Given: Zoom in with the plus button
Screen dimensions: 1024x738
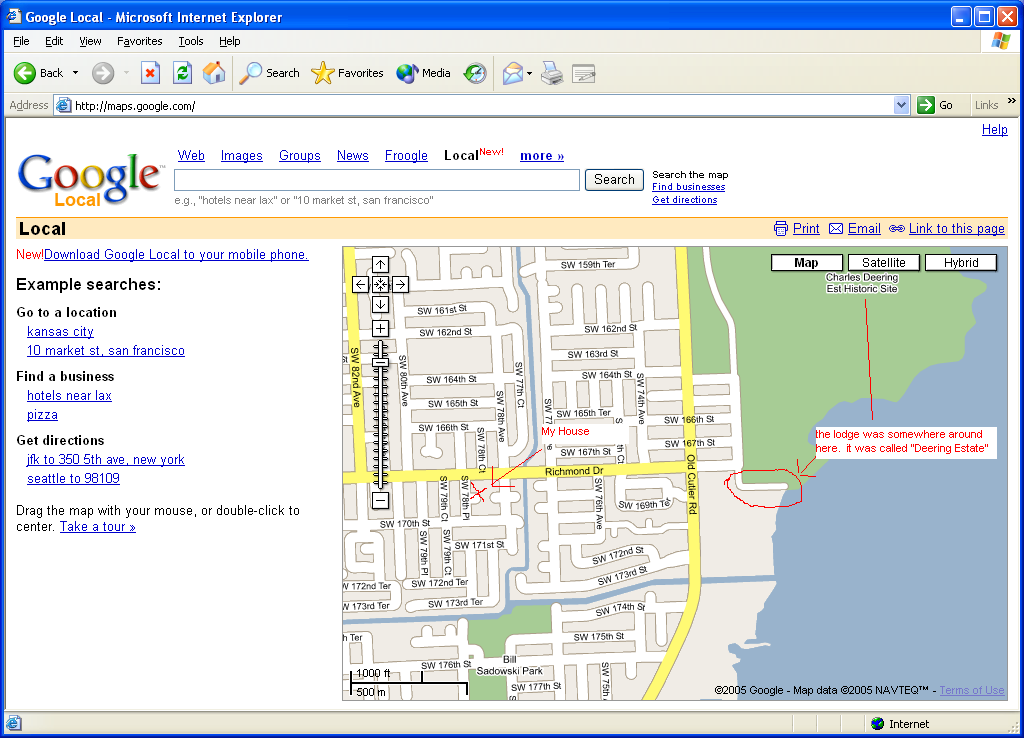Looking at the screenshot, I should (380, 329).
